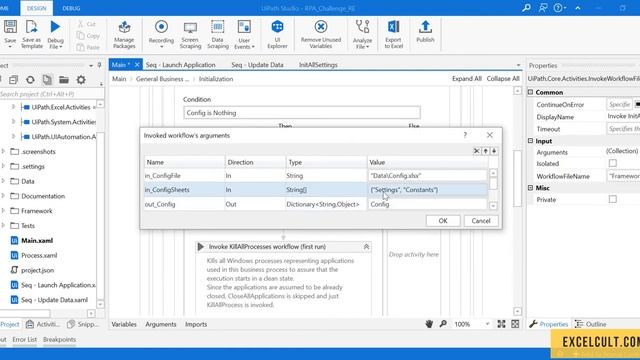Expand the Framework folder
This screenshot has width=640, height=360.
coord(3,211)
